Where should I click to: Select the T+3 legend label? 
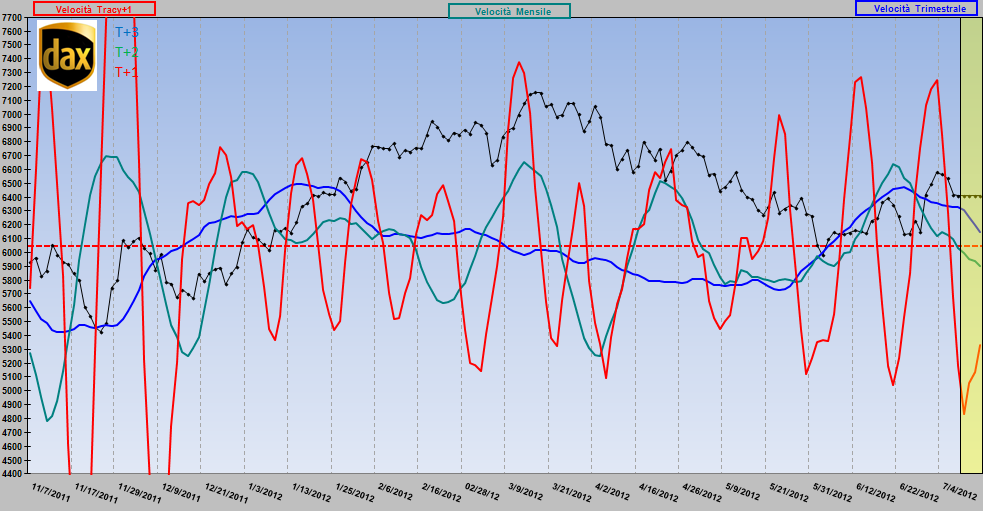click(127, 32)
